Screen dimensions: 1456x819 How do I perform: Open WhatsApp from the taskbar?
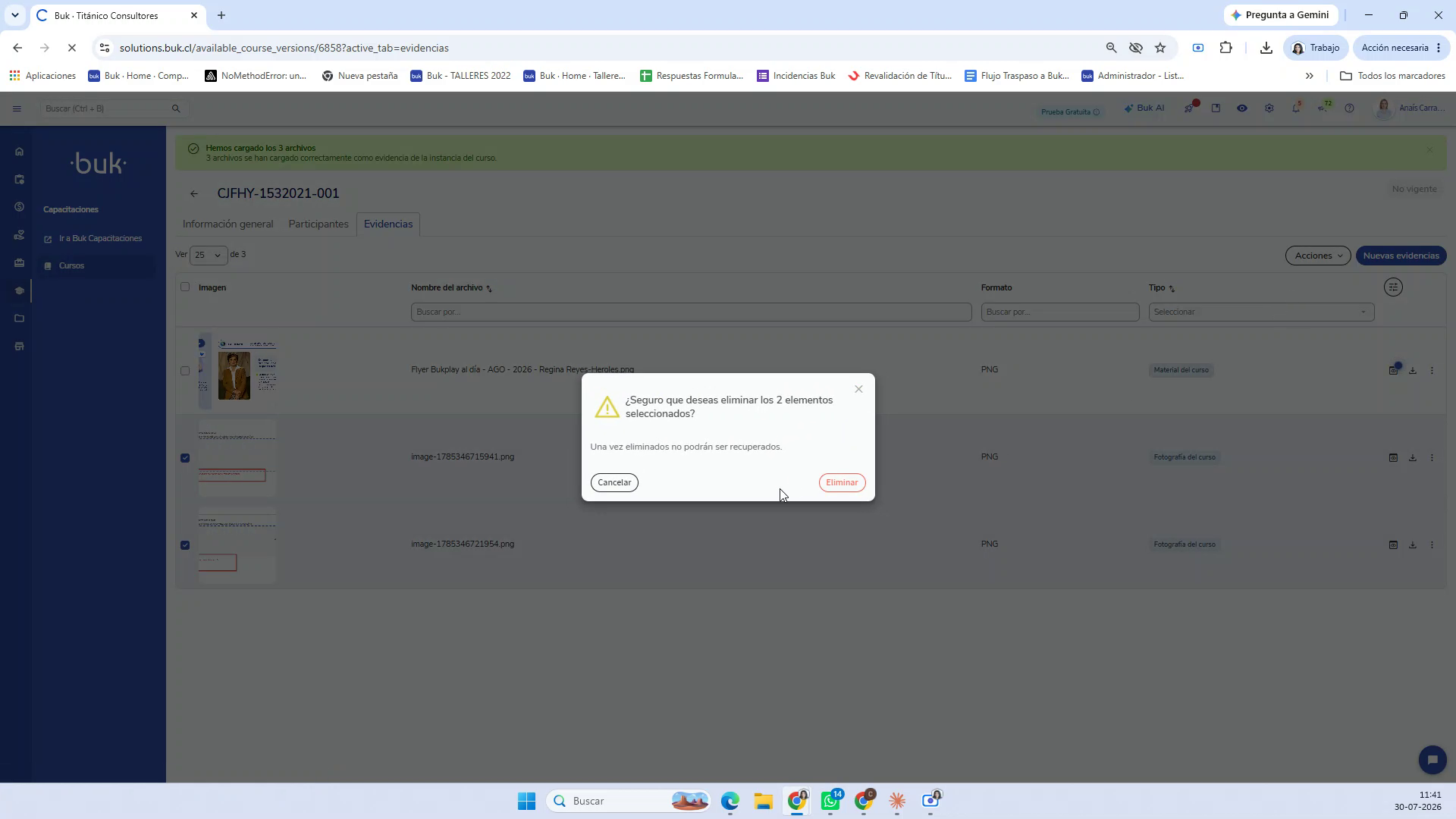tap(831, 801)
